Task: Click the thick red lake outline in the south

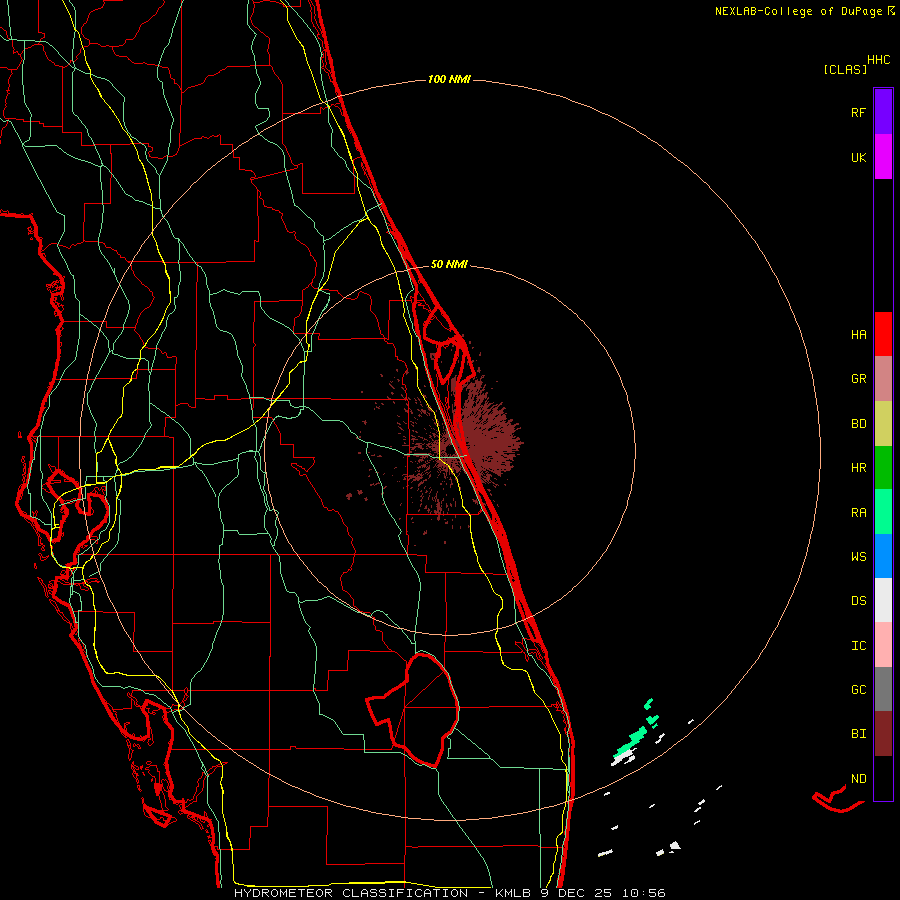Action: (x=413, y=710)
